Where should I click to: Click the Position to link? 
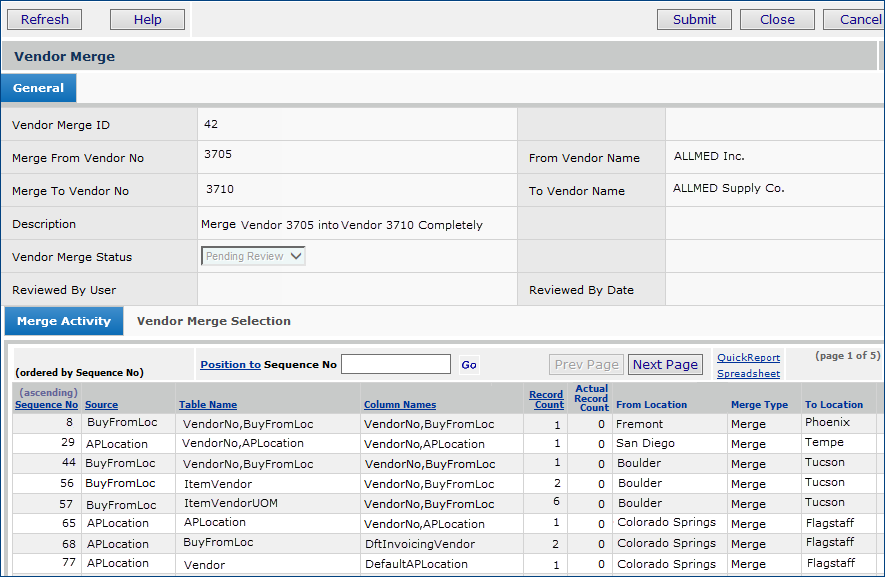[x=230, y=365]
